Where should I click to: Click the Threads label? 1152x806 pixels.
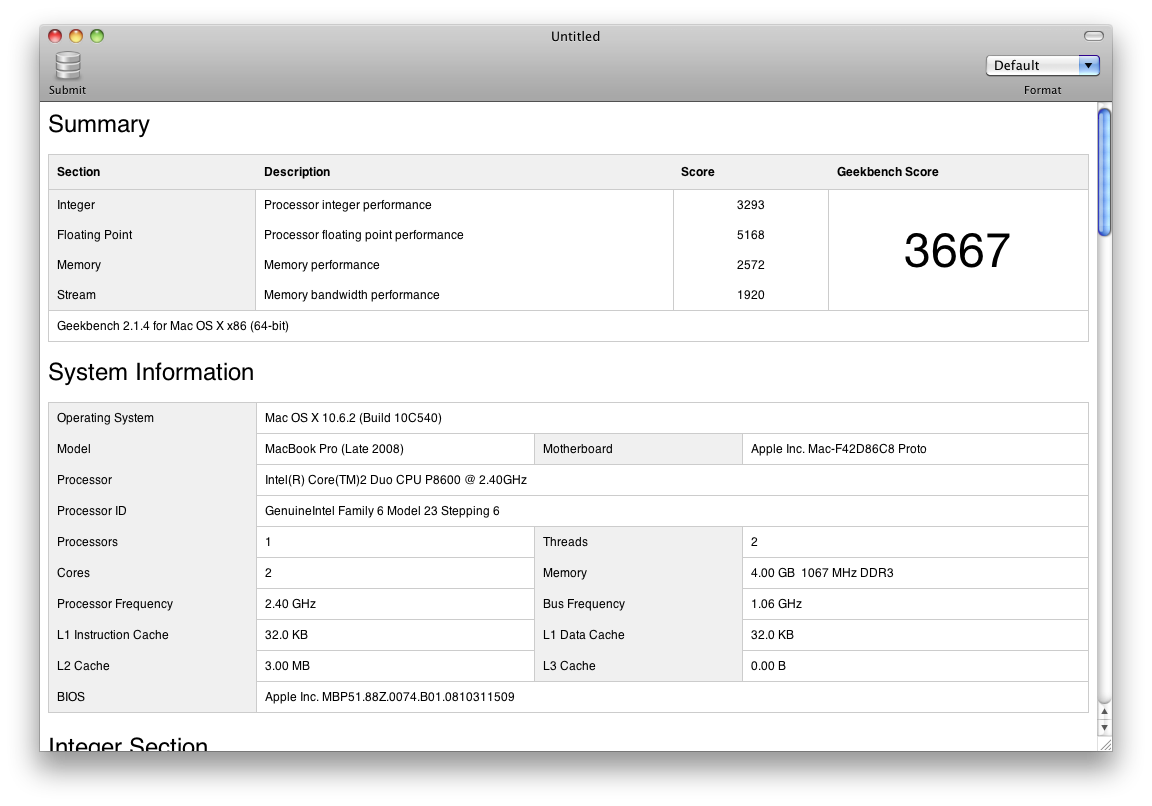pos(565,542)
